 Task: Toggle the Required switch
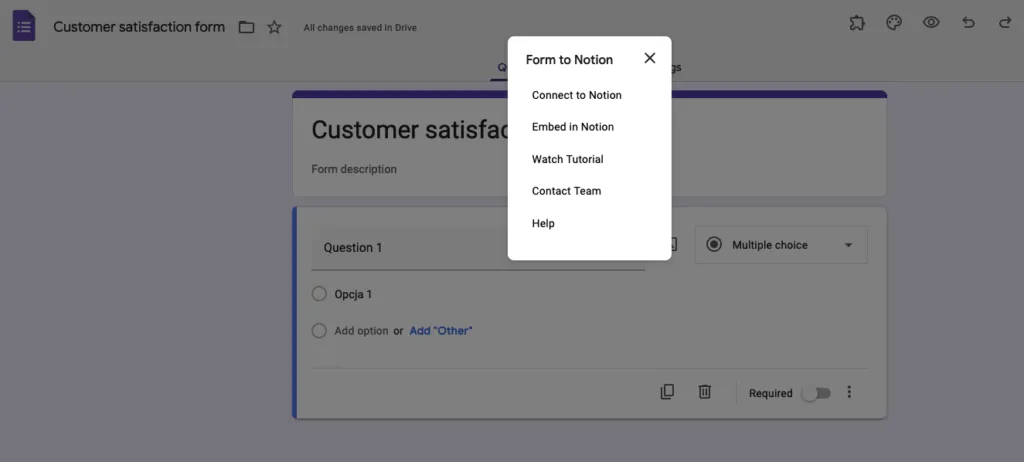coord(816,393)
